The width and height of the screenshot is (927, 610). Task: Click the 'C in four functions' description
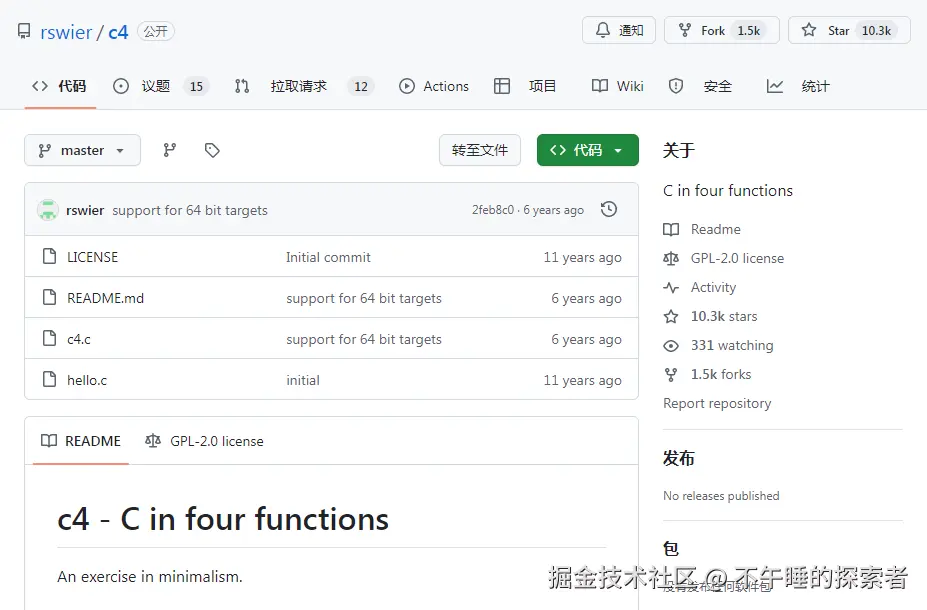pyautogui.click(x=727, y=190)
